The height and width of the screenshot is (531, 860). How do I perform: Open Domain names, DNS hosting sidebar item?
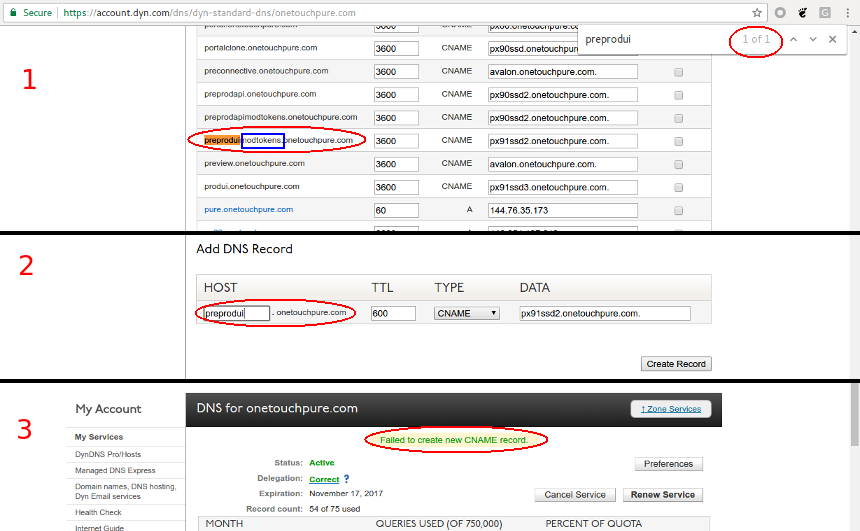point(126,491)
